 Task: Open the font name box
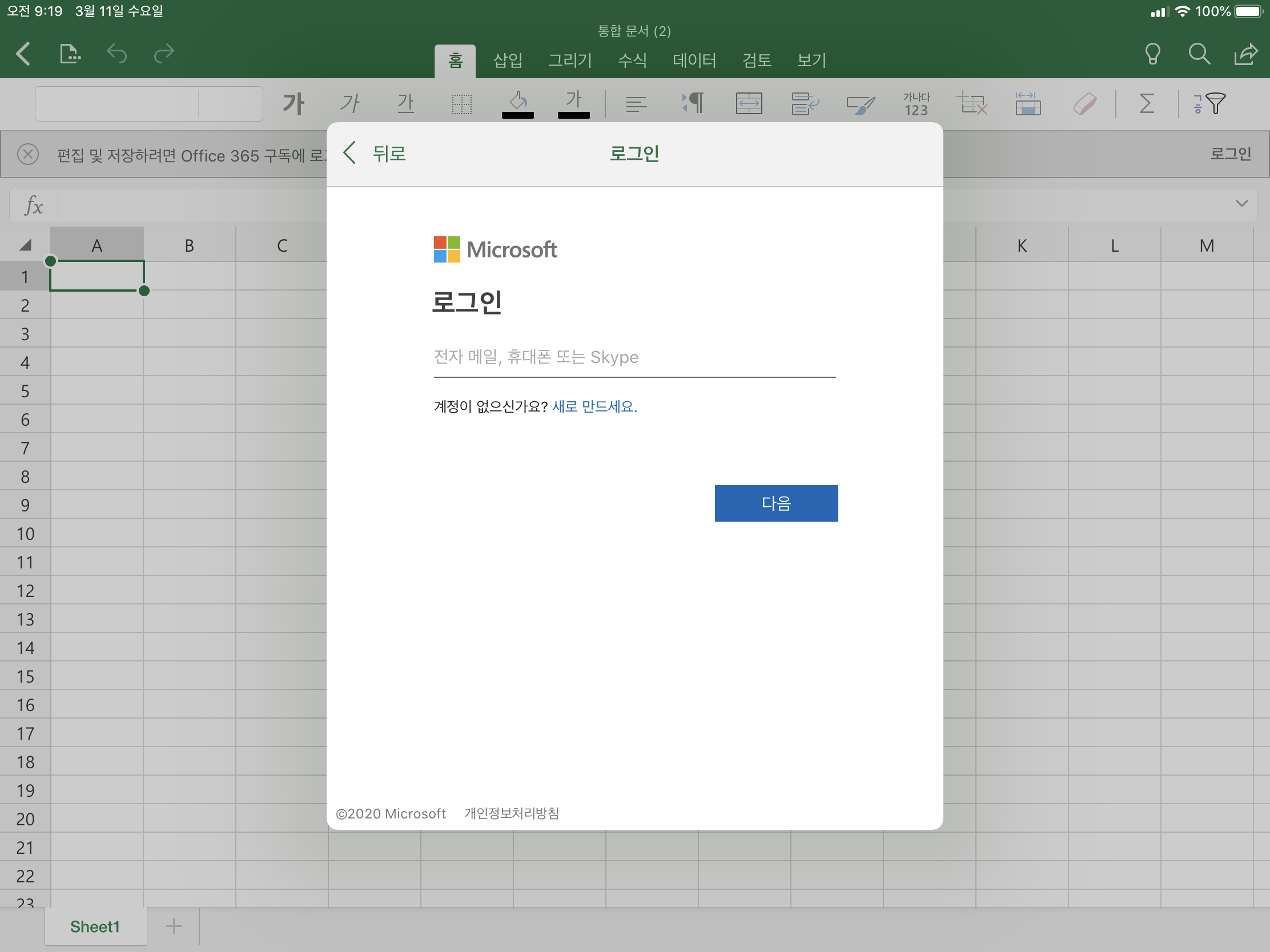pos(118,104)
